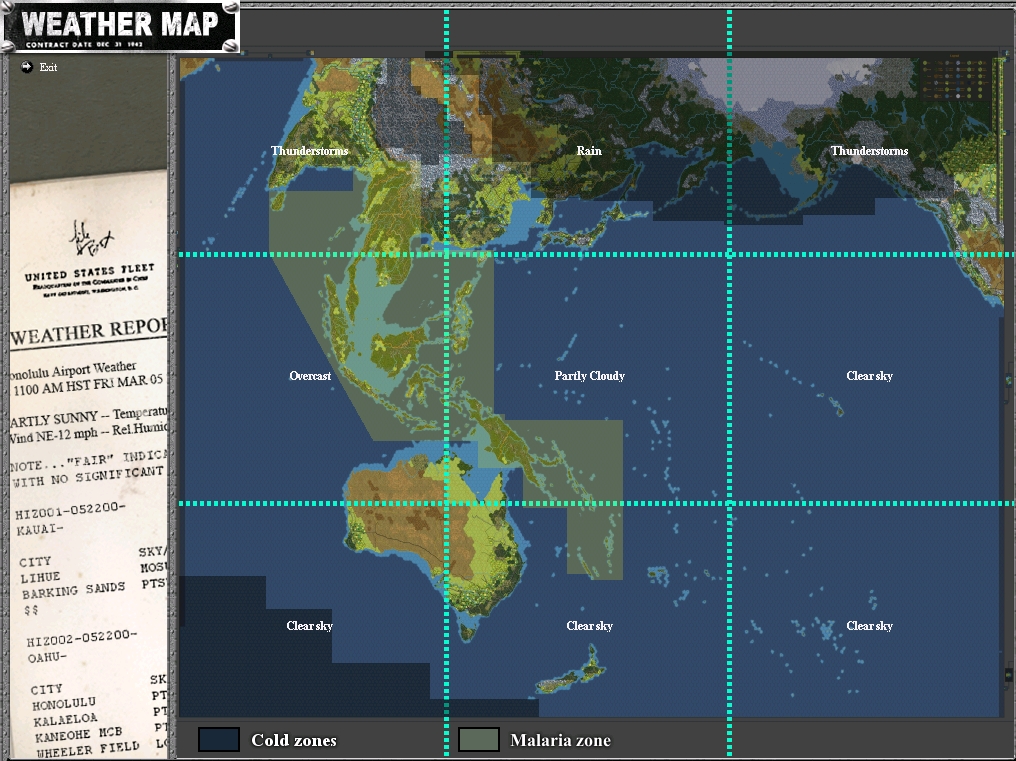Click the WEATHER REPOR heading on the paper

tap(89, 331)
